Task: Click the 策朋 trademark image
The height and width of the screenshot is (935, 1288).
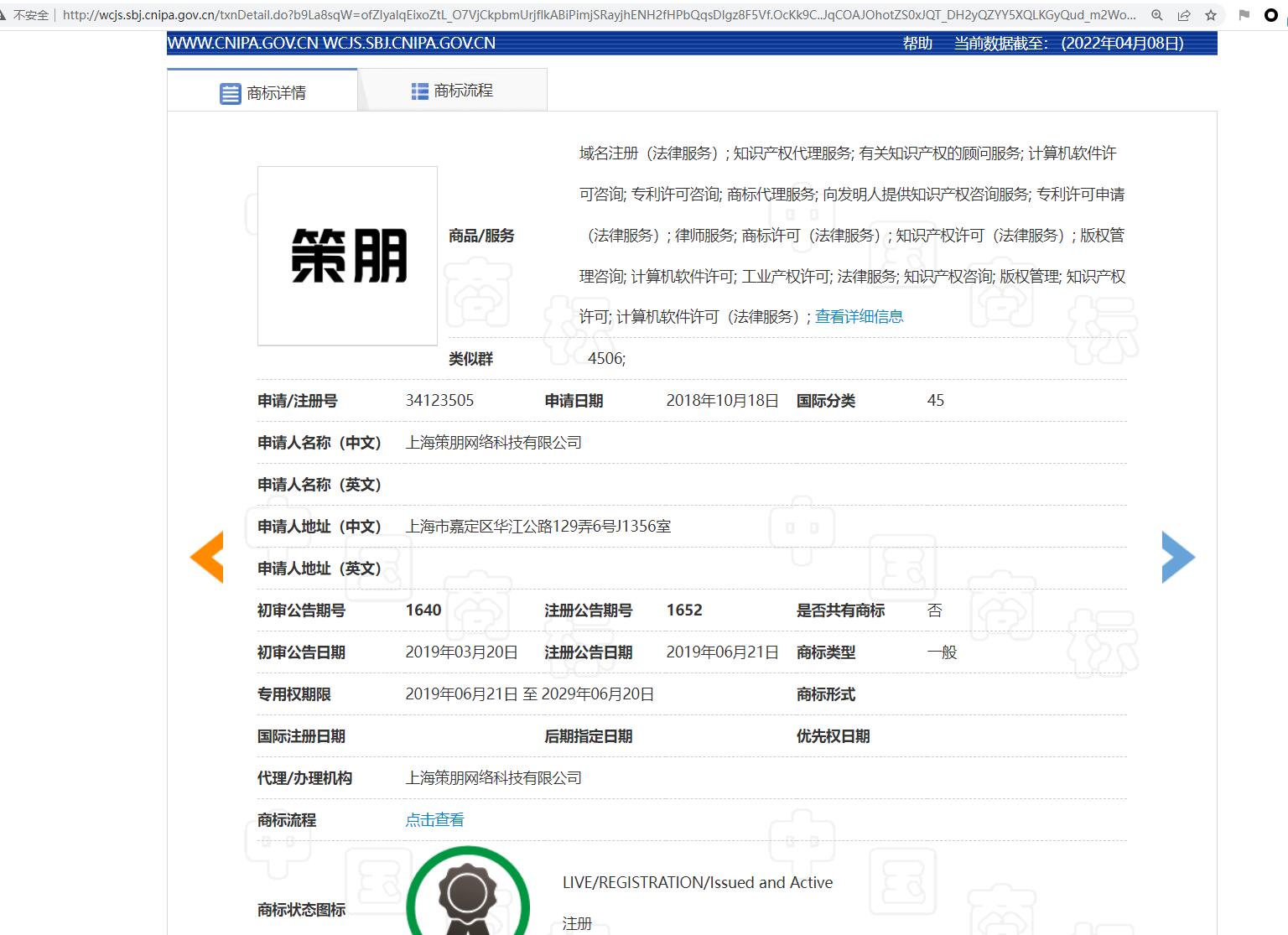Action: pyautogui.click(x=347, y=256)
